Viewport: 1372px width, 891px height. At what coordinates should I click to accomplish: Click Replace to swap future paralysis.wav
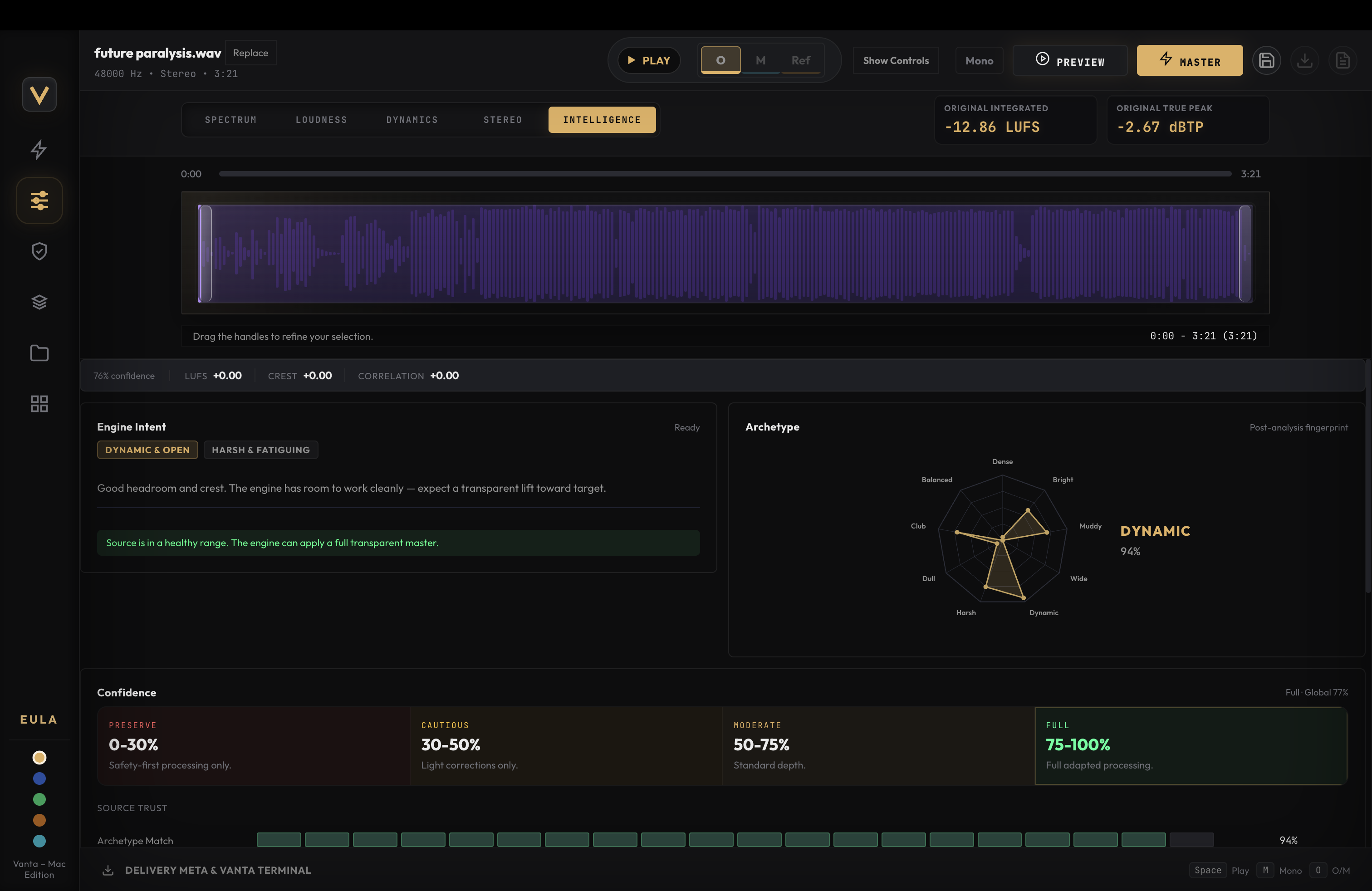coord(251,53)
